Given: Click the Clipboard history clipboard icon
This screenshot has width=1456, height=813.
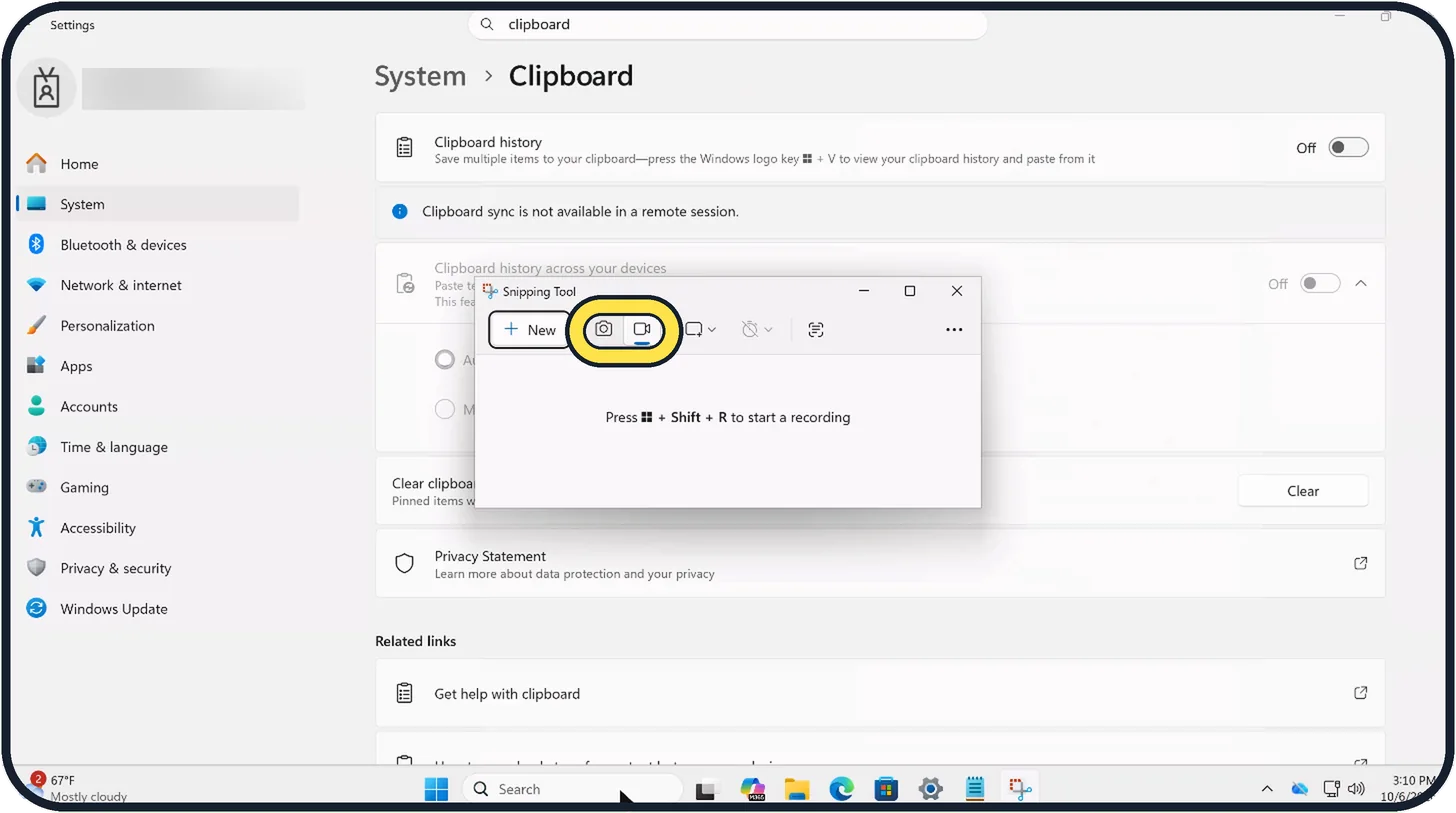Looking at the screenshot, I should coord(404,148).
